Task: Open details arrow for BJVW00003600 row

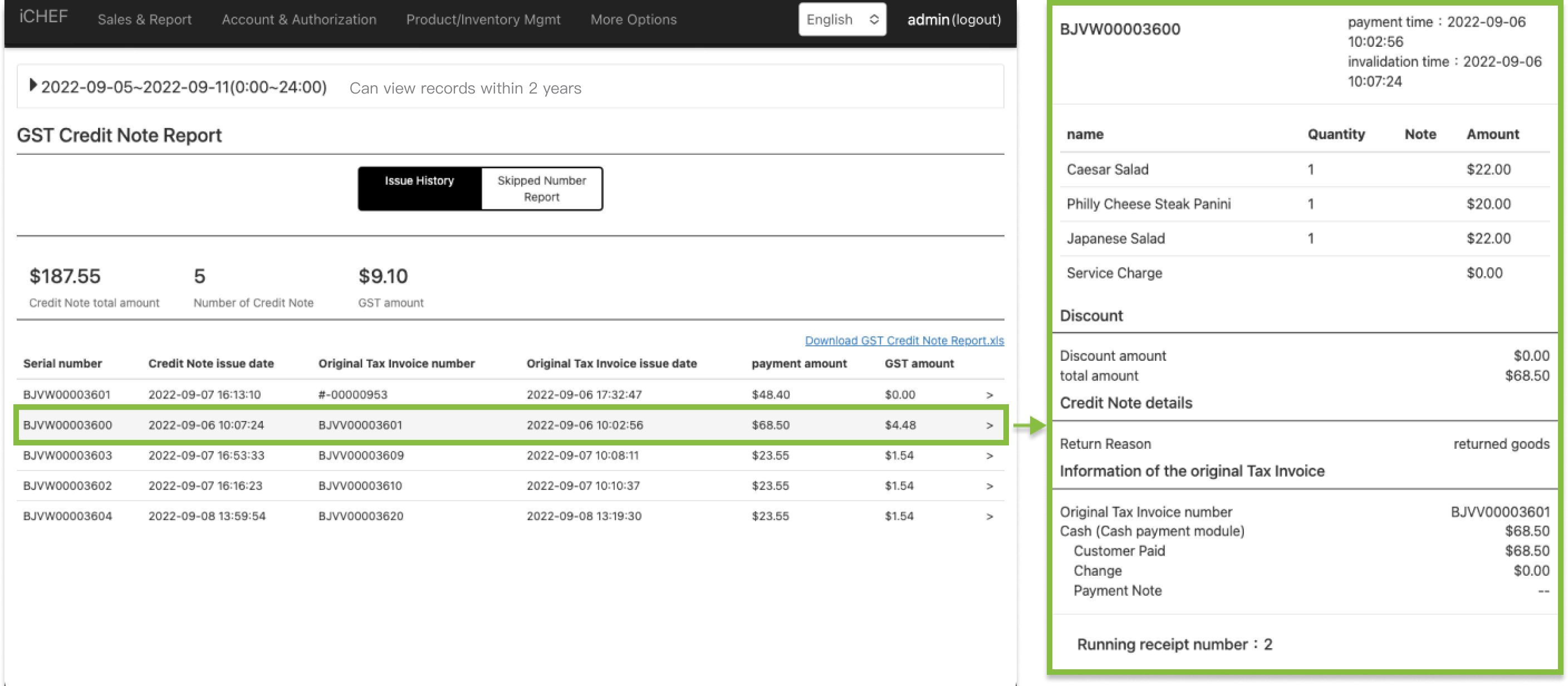Action: click(989, 425)
